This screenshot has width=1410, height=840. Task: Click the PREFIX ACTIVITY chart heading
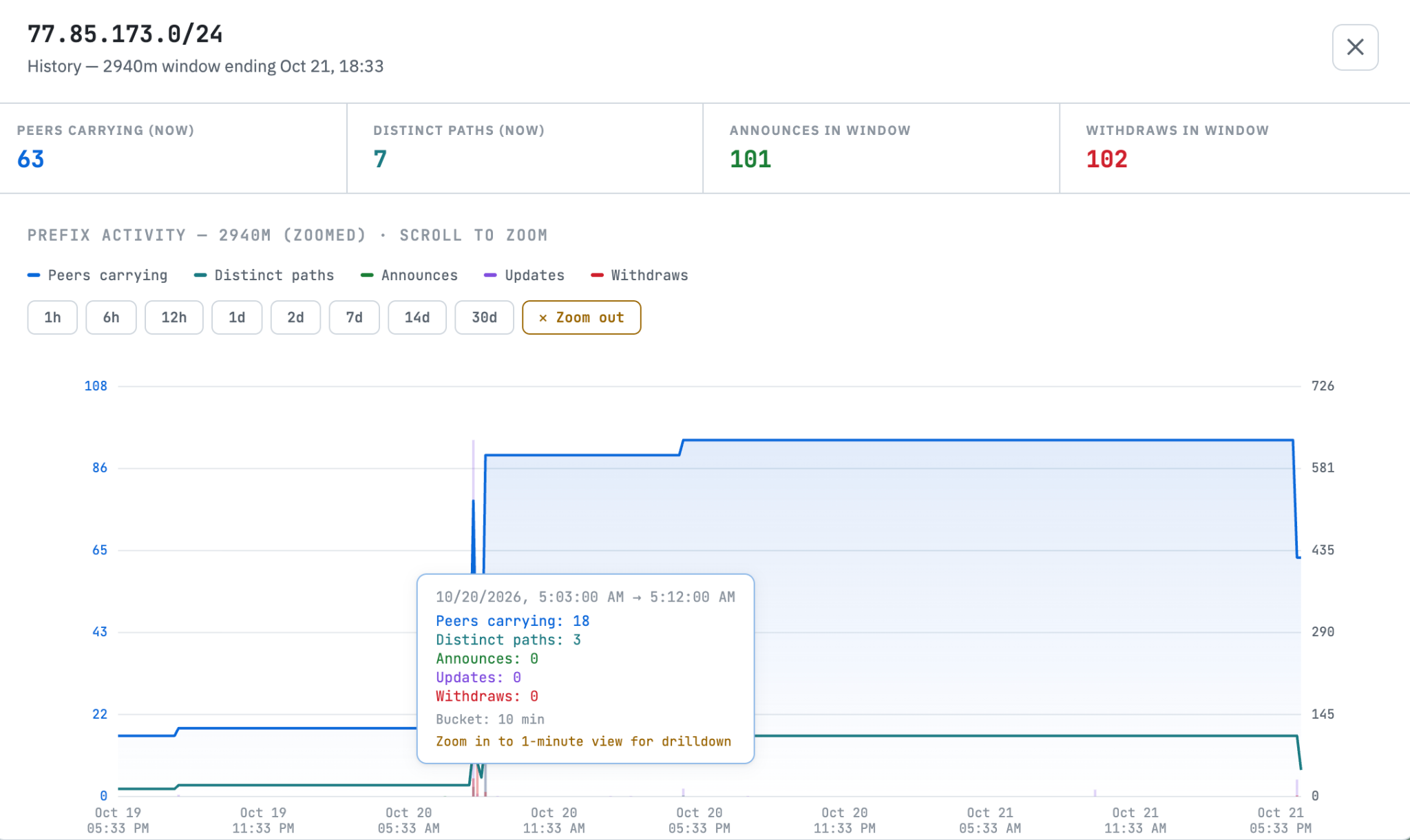pos(288,235)
